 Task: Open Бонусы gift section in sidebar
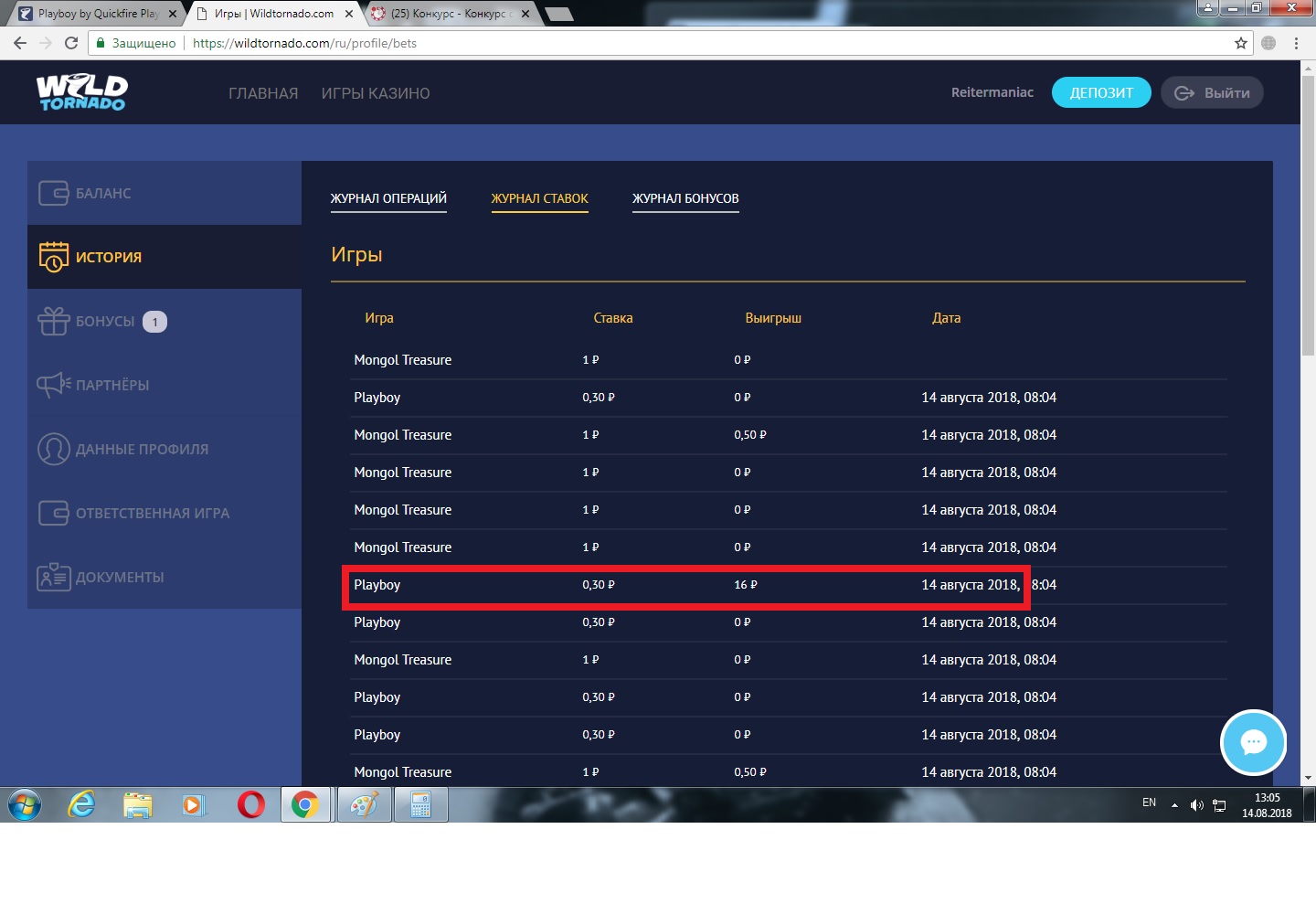102,321
